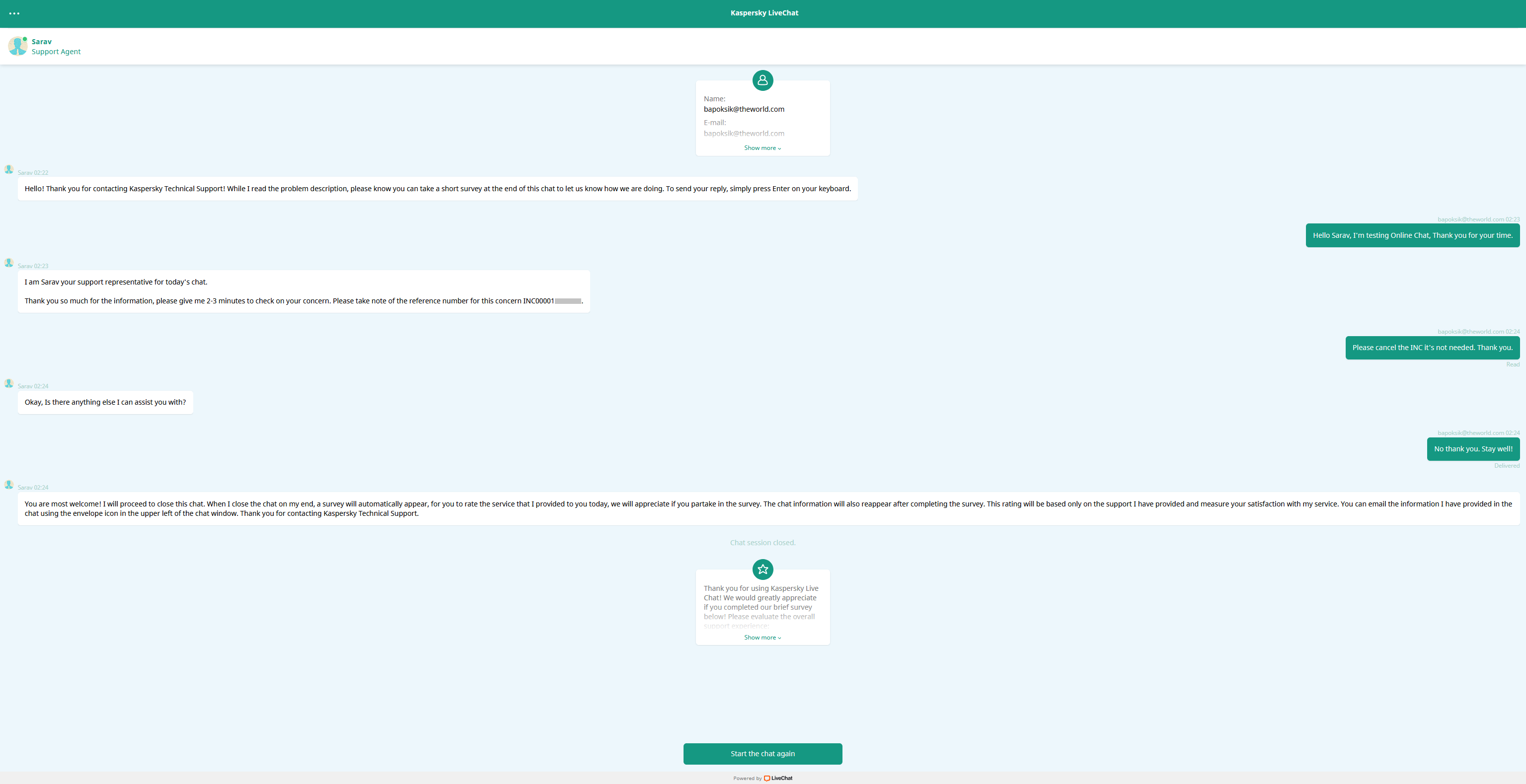The height and width of the screenshot is (784, 1526).
Task: Click the 'Hello Sarav, I'm testing Online Chat' bubble
Action: (x=1412, y=235)
